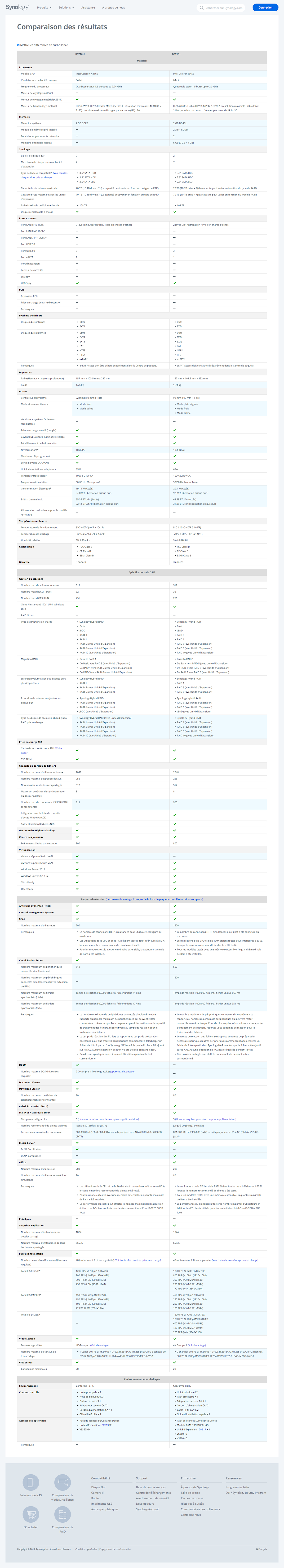
Task: Click Voir davantage in DS718+ column
Action: tap(197, 1345)
